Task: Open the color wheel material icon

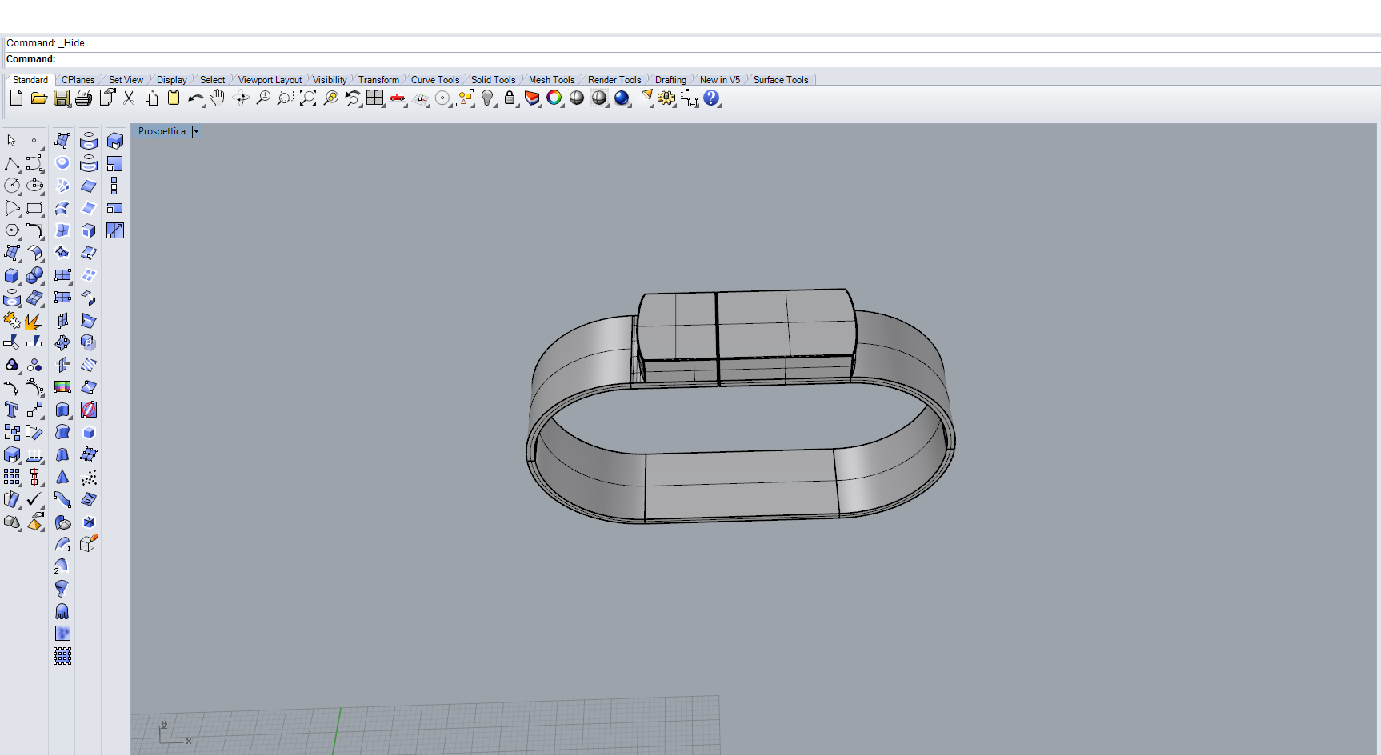Action: 554,98
